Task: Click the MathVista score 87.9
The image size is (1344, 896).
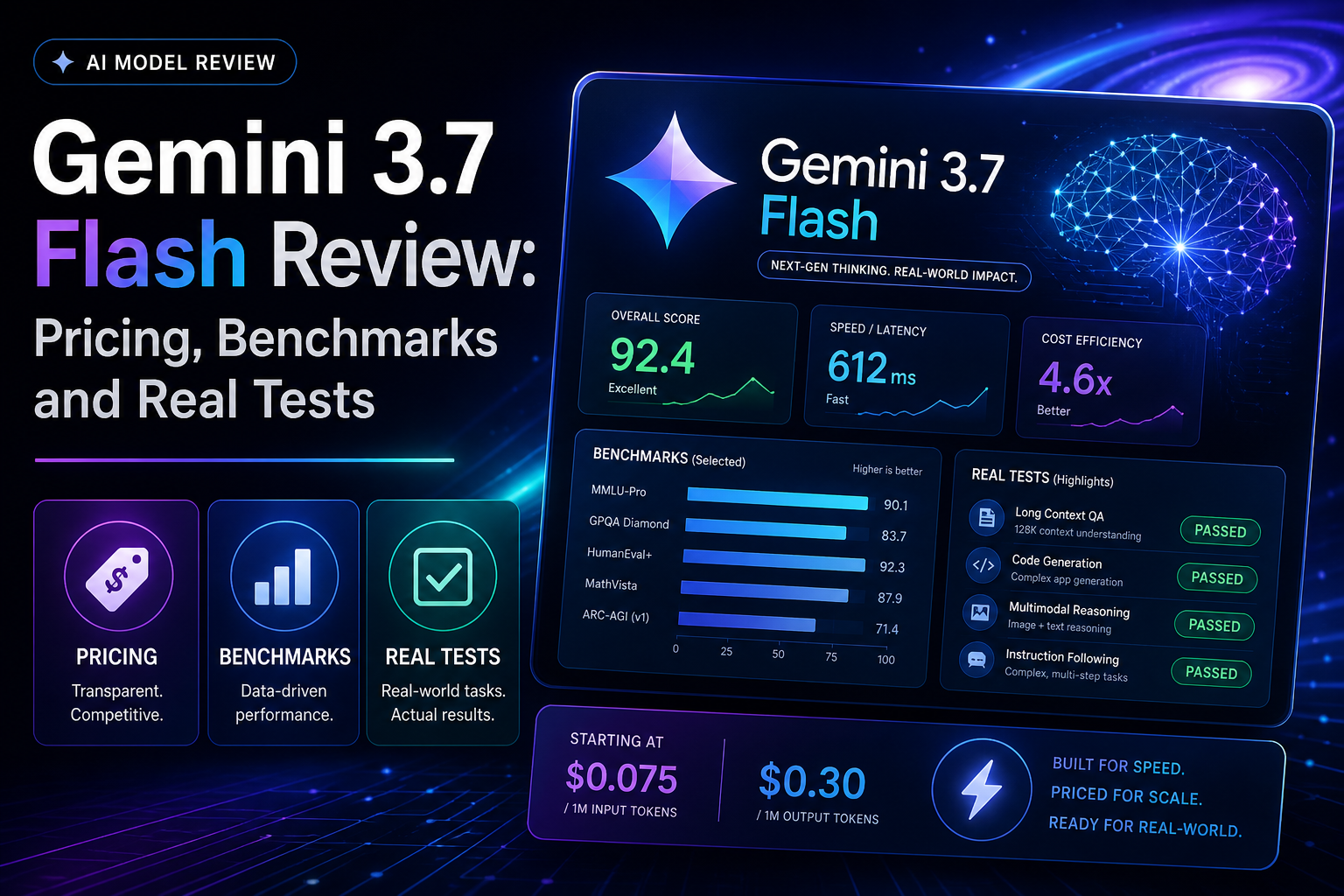Action: 889,598
